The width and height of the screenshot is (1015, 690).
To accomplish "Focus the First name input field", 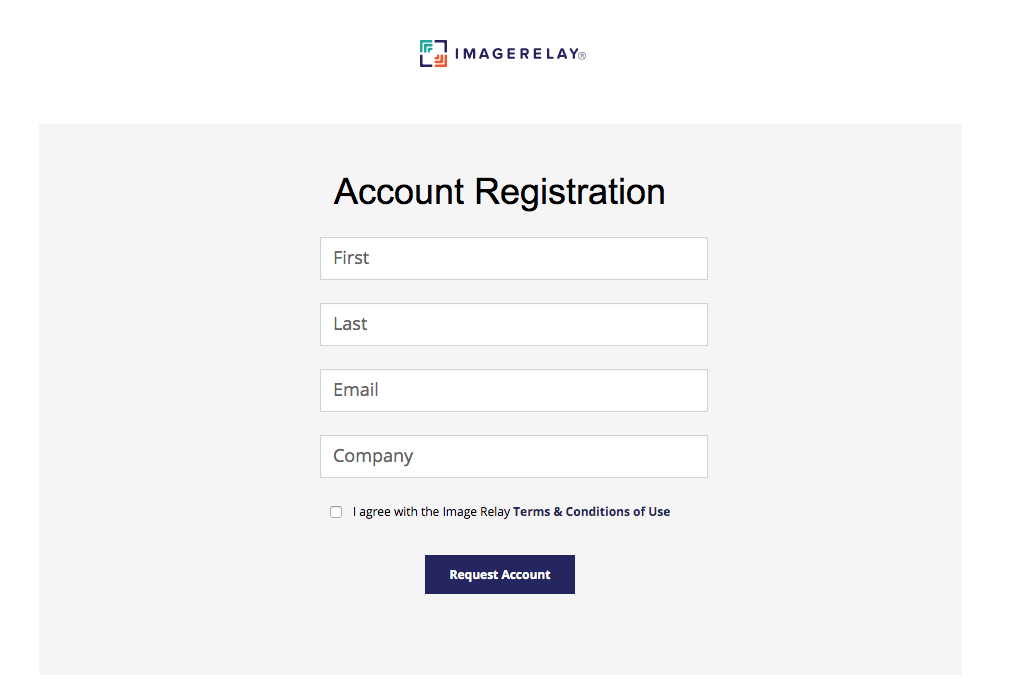I will coord(514,258).
